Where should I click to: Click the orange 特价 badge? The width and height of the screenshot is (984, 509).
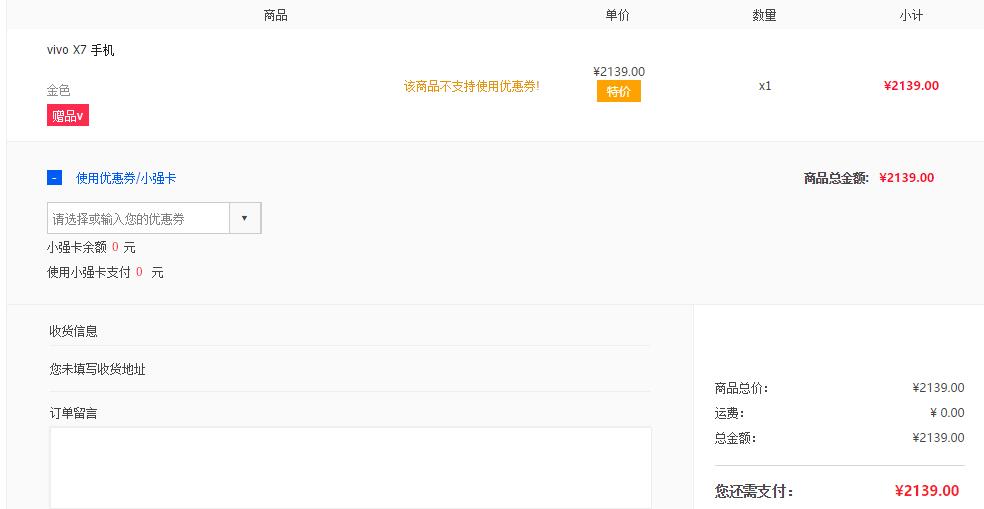[618, 92]
